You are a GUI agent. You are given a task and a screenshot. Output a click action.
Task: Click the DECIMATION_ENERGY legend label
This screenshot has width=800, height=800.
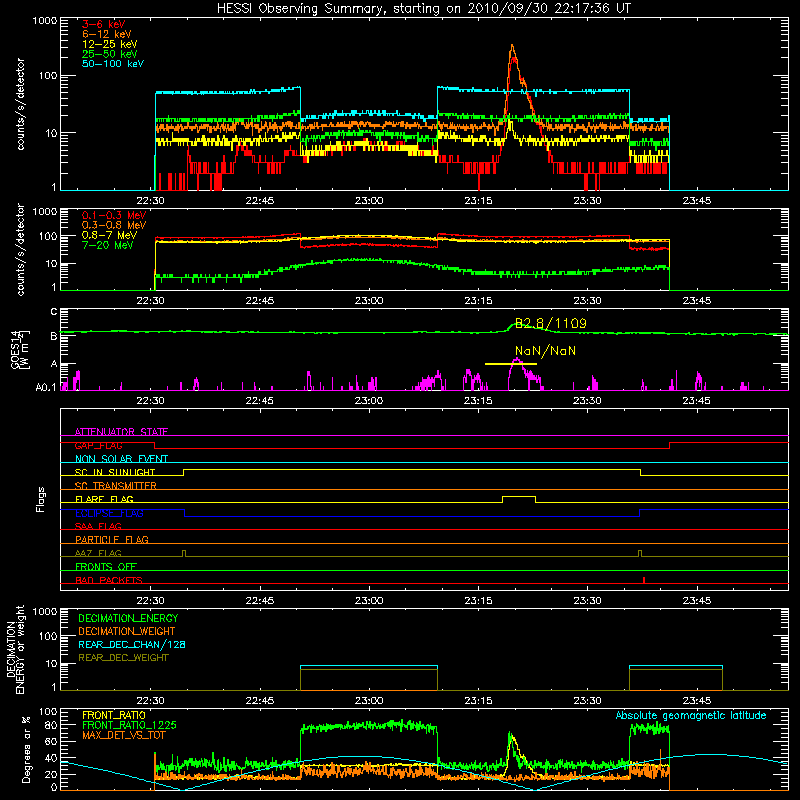tap(128, 618)
